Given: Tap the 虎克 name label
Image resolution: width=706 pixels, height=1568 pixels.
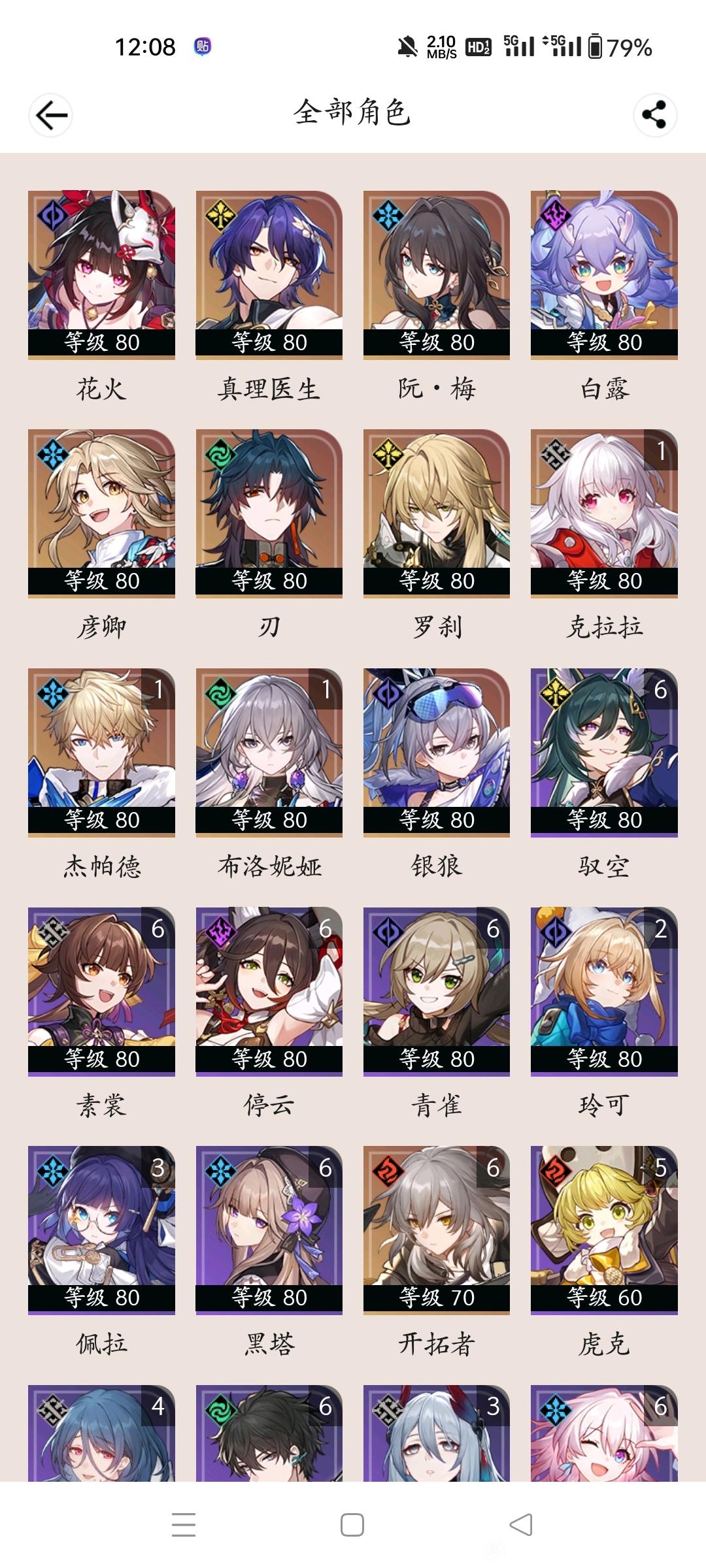Looking at the screenshot, I should [x=604, y=1344].
